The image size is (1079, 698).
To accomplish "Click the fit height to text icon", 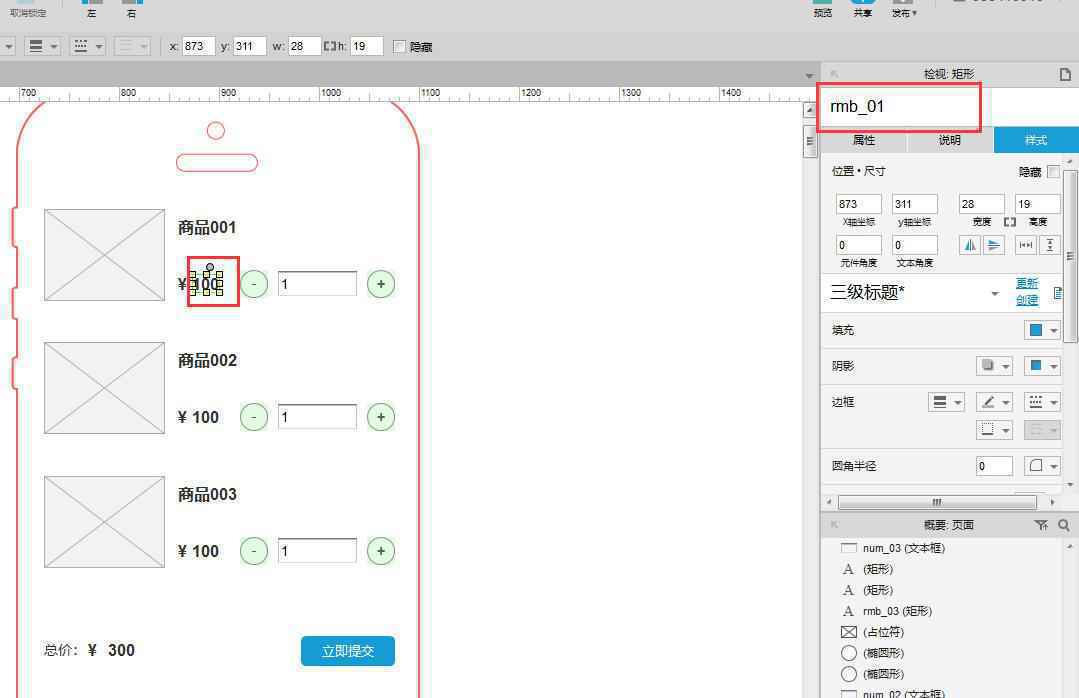I will [x=1049, y=245].
